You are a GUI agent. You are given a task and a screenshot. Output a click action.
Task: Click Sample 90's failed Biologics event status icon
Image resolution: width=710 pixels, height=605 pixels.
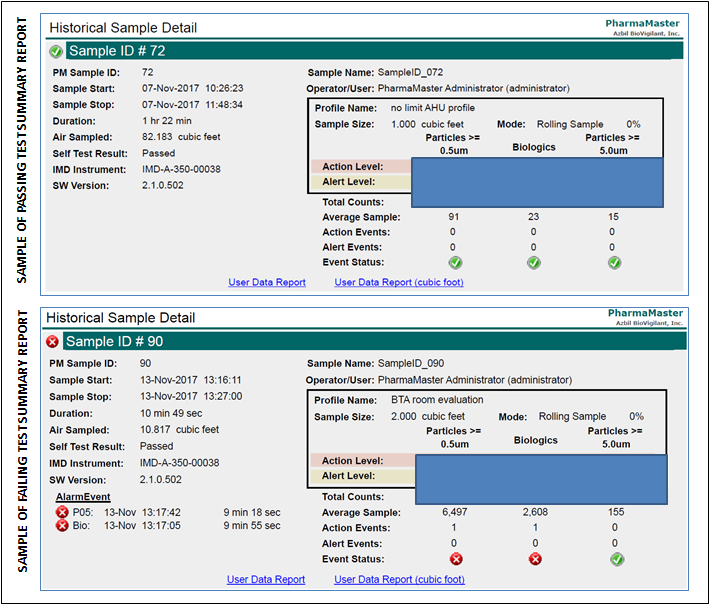tap(534, 559)
